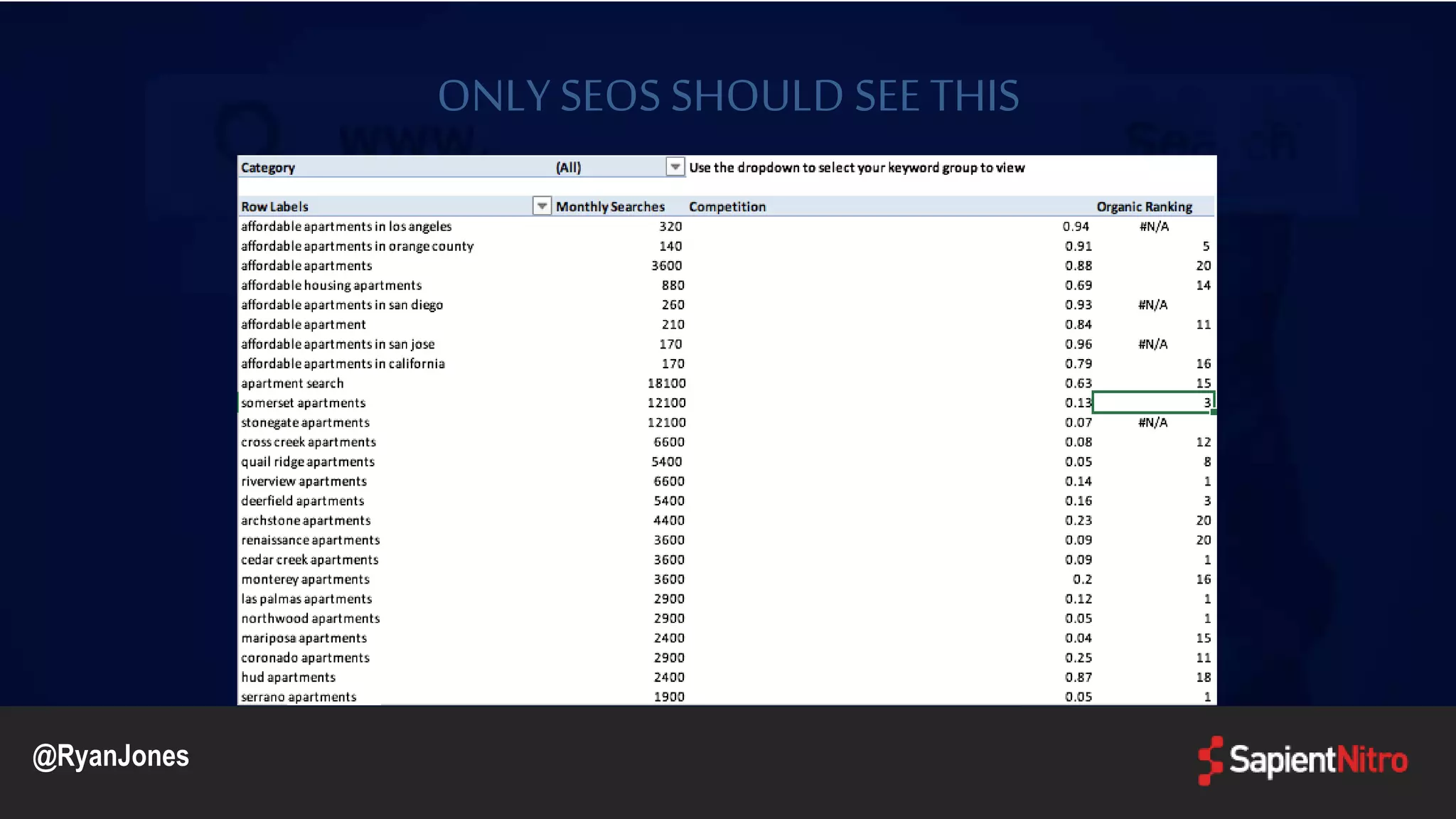Open the Category (All) filter dropdown arrow
Screen dimensions: 1456x819
point(675,166)
